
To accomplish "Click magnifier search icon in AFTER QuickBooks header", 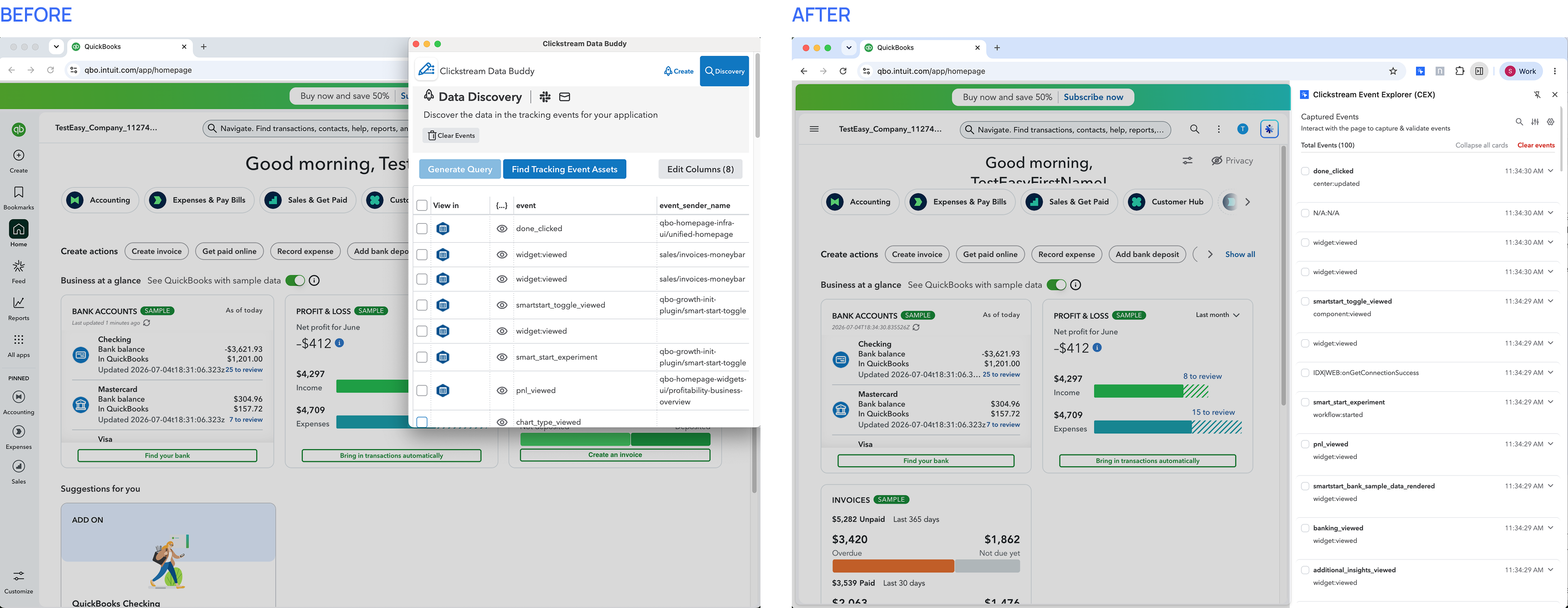I will [x=1195, y=129].
